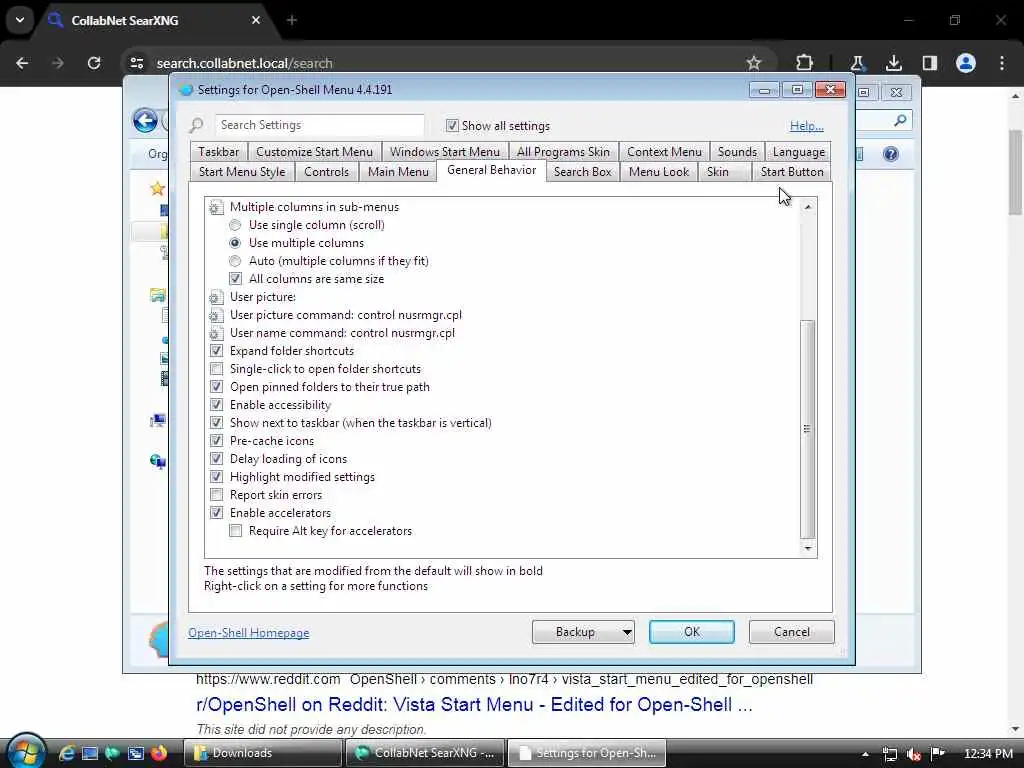Screen dimensions: 1024x768
Task: Open the r/OpenShell Reddit search result
Action: click(474, 705)
